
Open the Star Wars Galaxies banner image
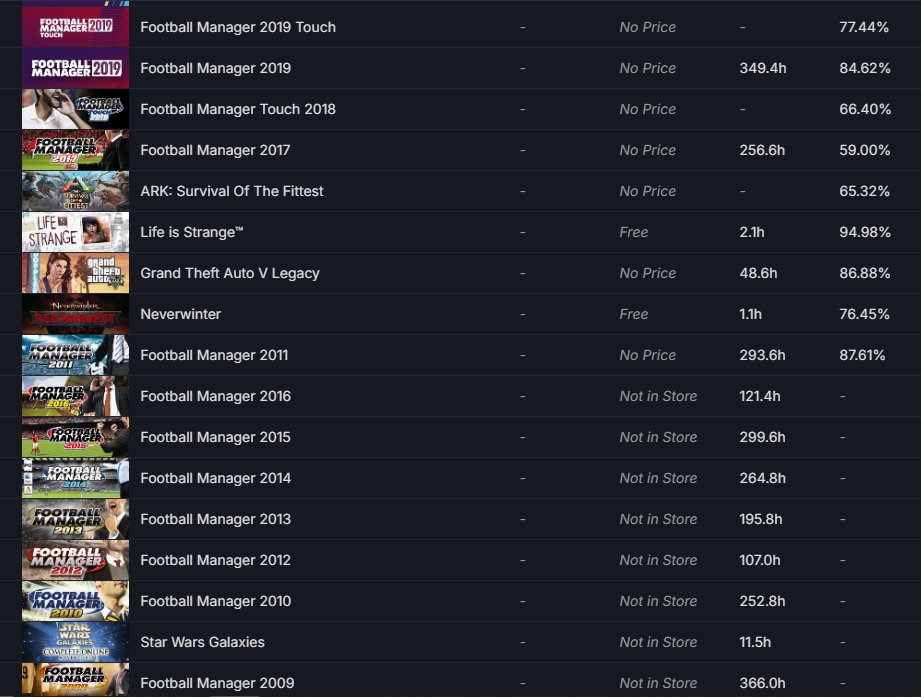coord(75,642)
